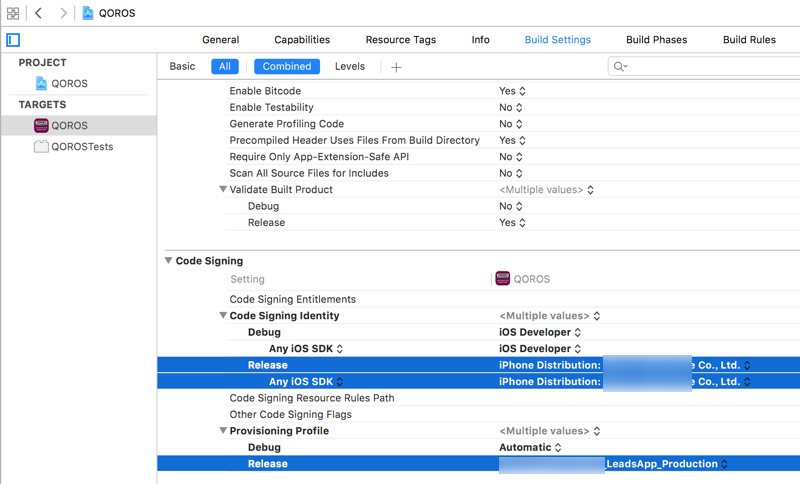Go forward with the right arrow
The width and height of the screenshot is (800, 484).
point(63,13)
